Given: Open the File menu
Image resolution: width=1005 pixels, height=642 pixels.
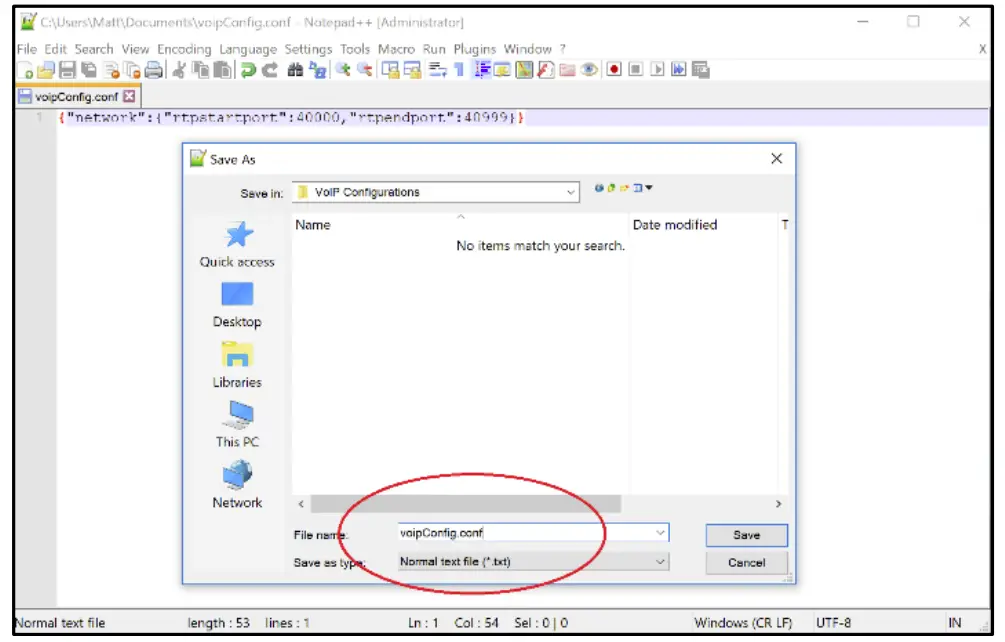Looking at the screenshot, I should [x=27, y=49].
